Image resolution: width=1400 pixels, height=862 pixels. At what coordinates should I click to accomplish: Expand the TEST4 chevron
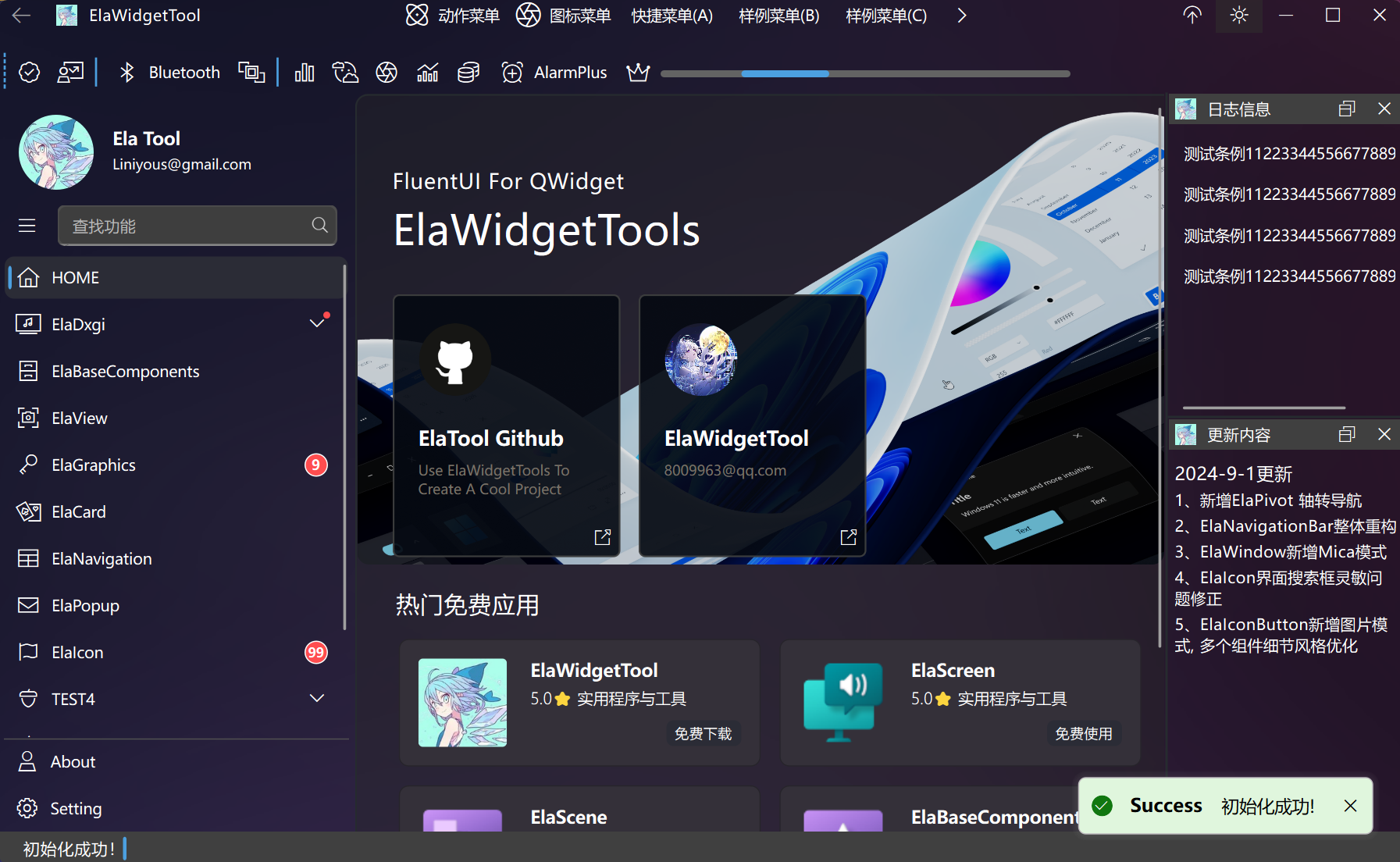(317, 698)
